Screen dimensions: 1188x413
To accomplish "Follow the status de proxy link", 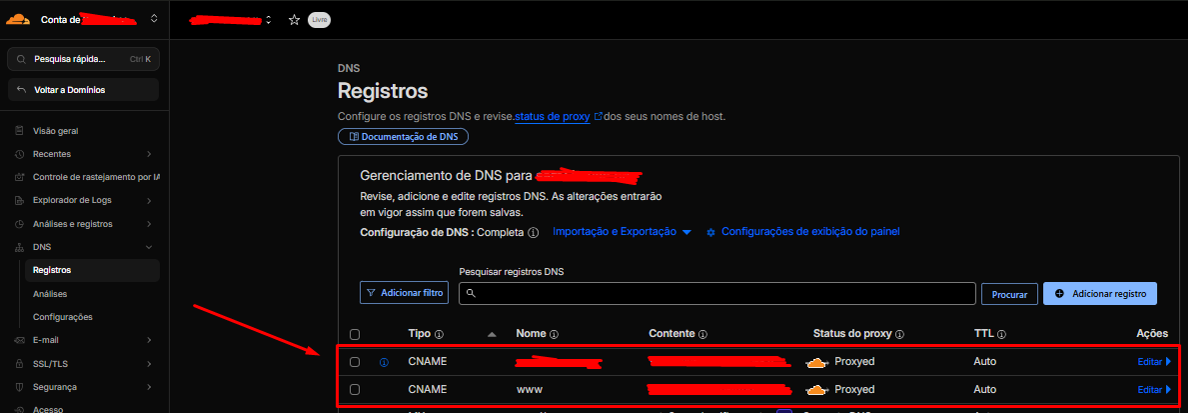I will click(552, 117).
